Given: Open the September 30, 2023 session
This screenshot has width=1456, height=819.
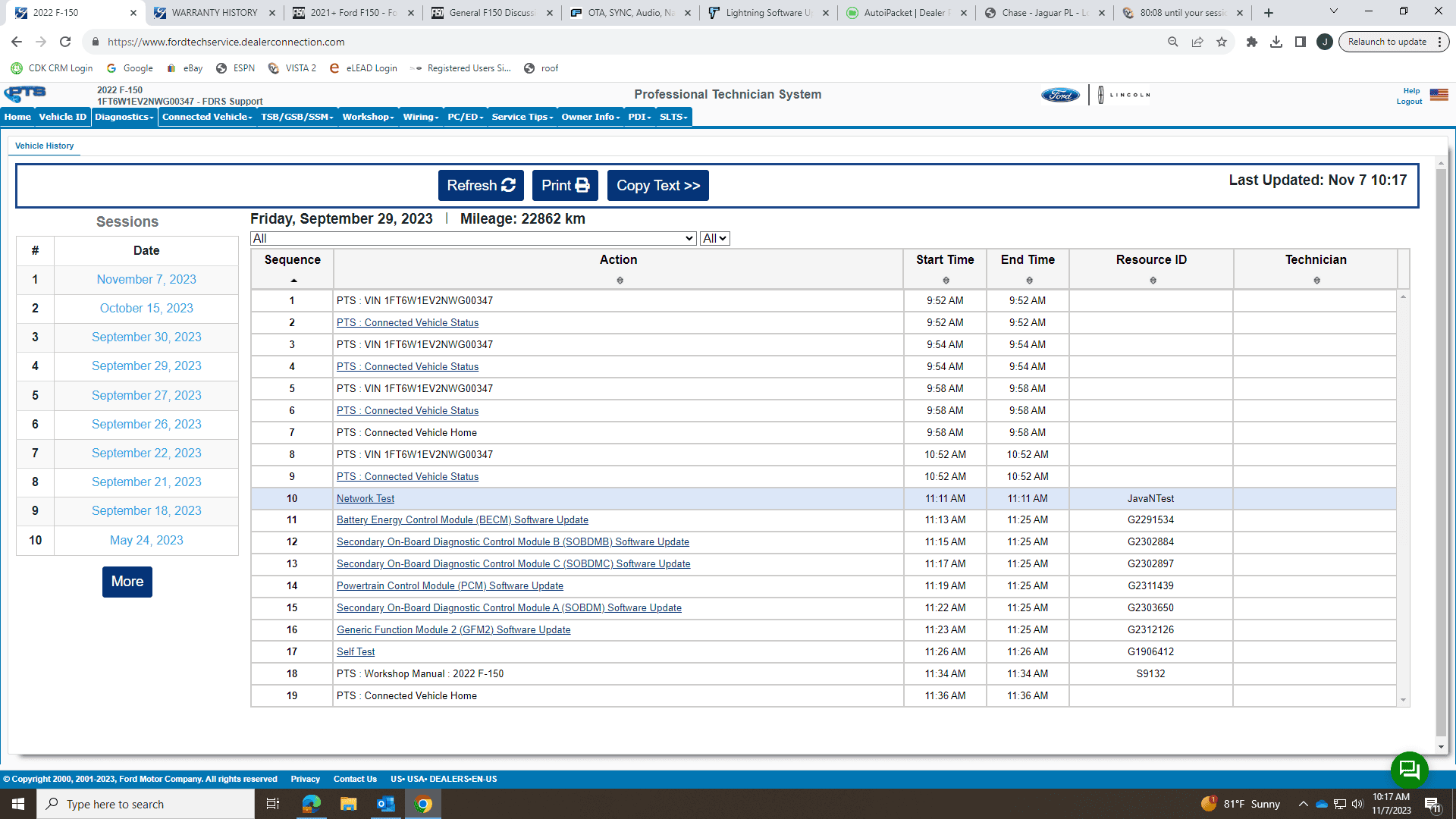Looking at the screenshot, I should click(146, 337).
